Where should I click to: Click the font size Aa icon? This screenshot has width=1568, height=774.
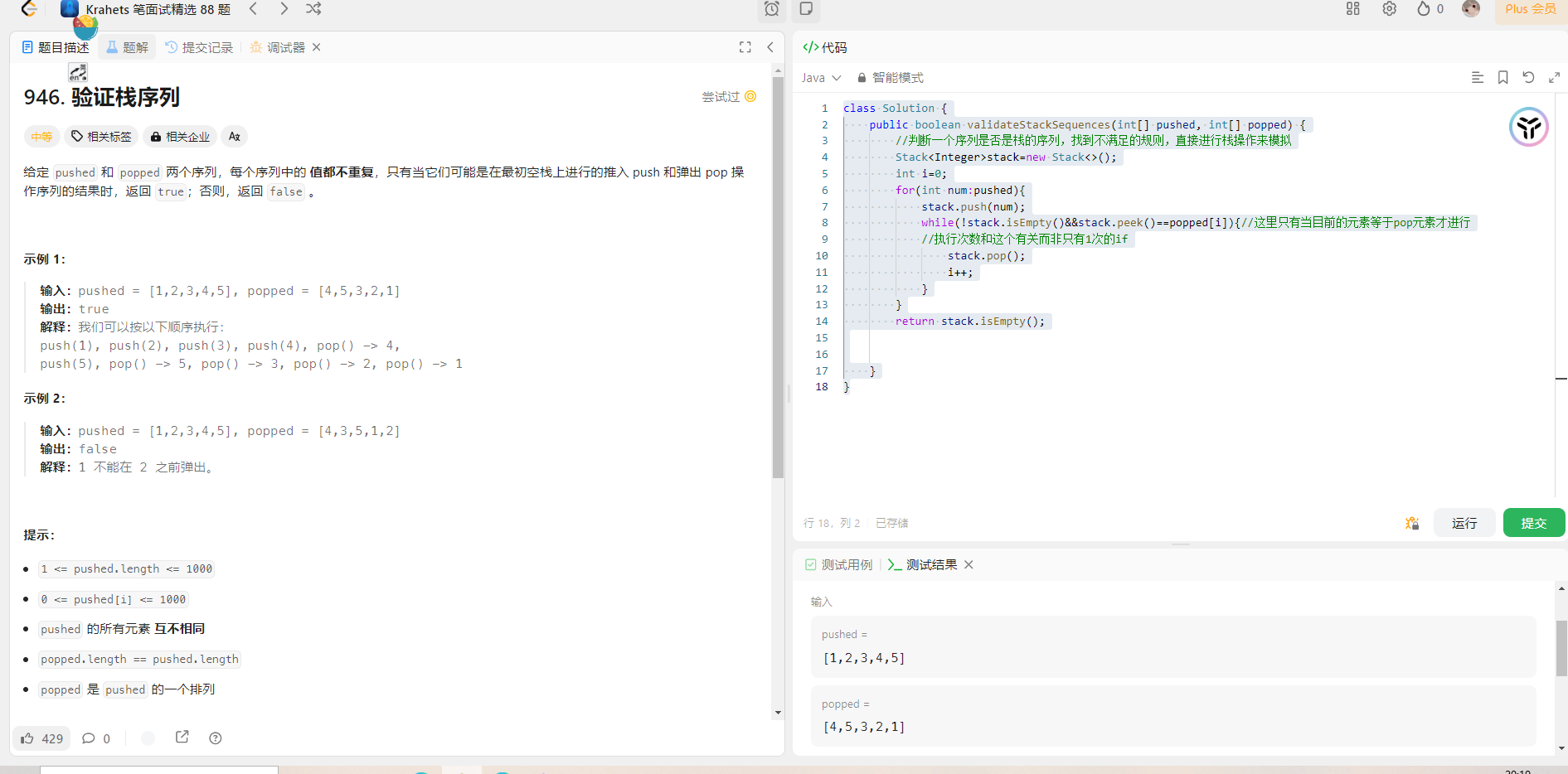(x=235, y=137)
